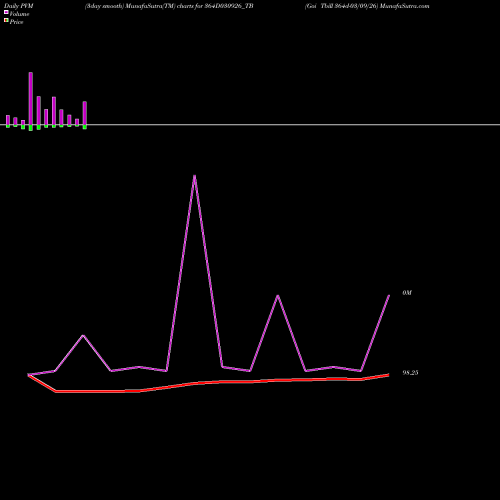Viewport: 500px width, 500px height.
Task: Click the tallest magenta volume bar
Action: pyautogui.click(x=31, y=99)
